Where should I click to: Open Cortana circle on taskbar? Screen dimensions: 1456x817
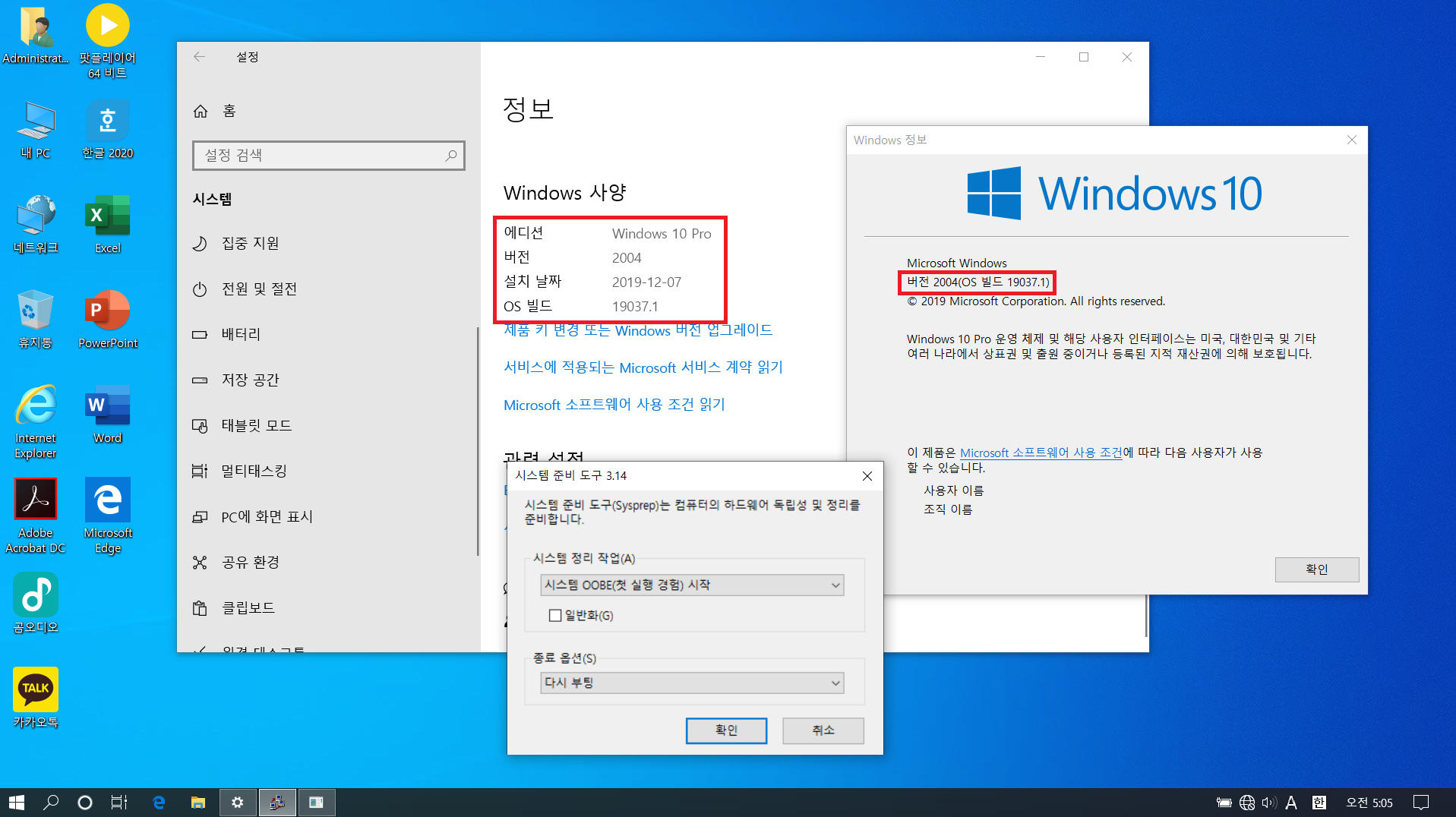[x=85, y=803]
